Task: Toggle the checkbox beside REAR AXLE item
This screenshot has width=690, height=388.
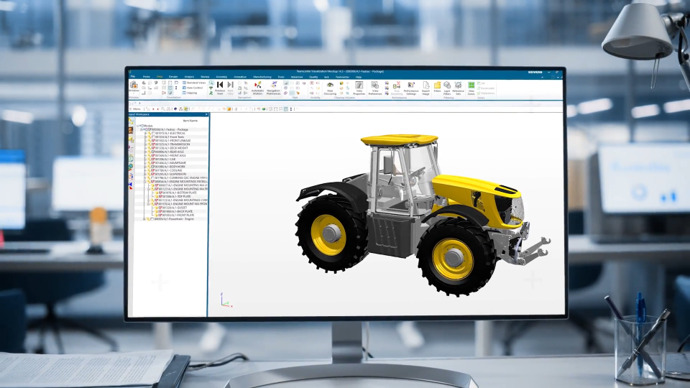Action: point(152,152)
